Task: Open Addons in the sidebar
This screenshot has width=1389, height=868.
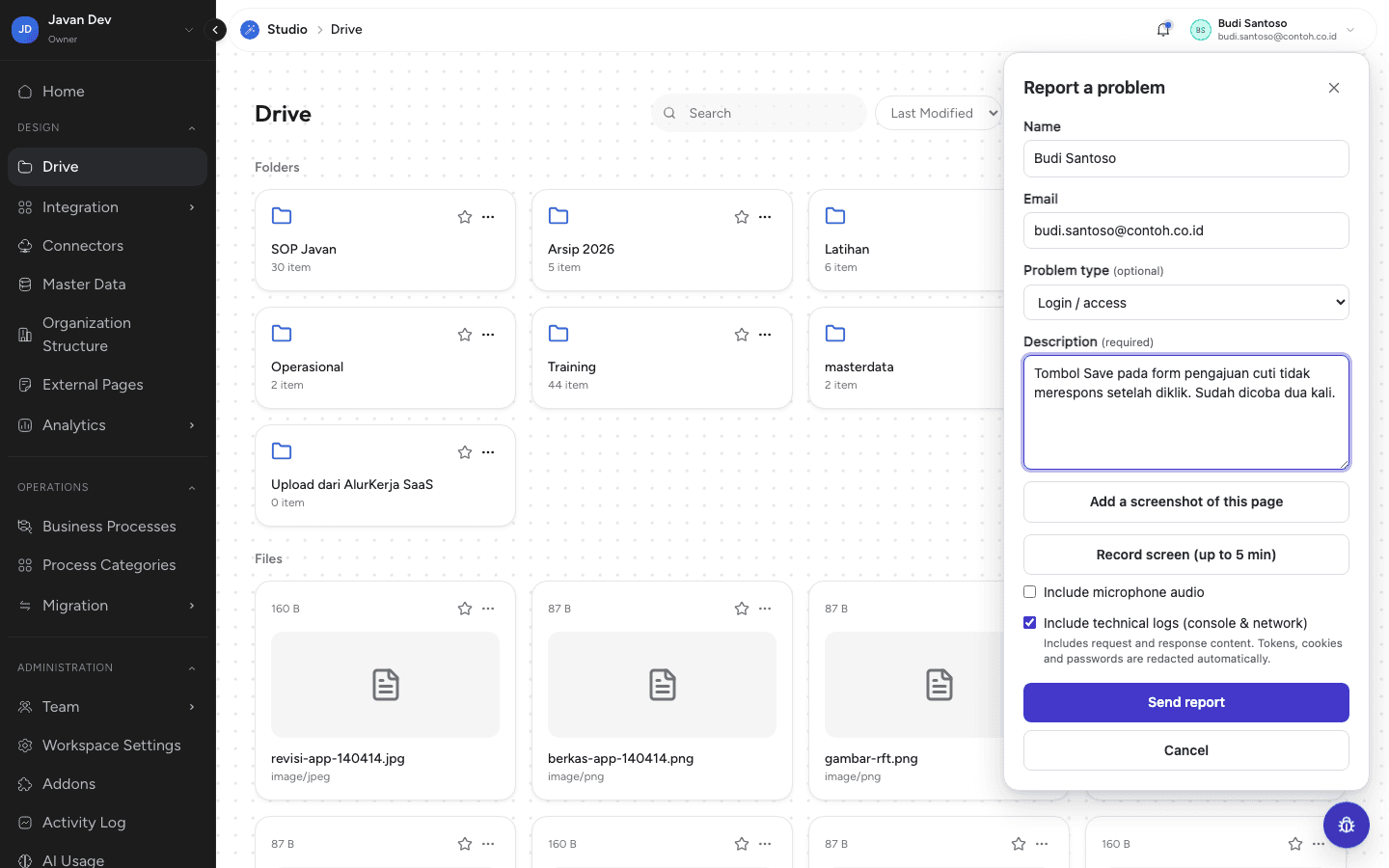Action: (107, 784)
